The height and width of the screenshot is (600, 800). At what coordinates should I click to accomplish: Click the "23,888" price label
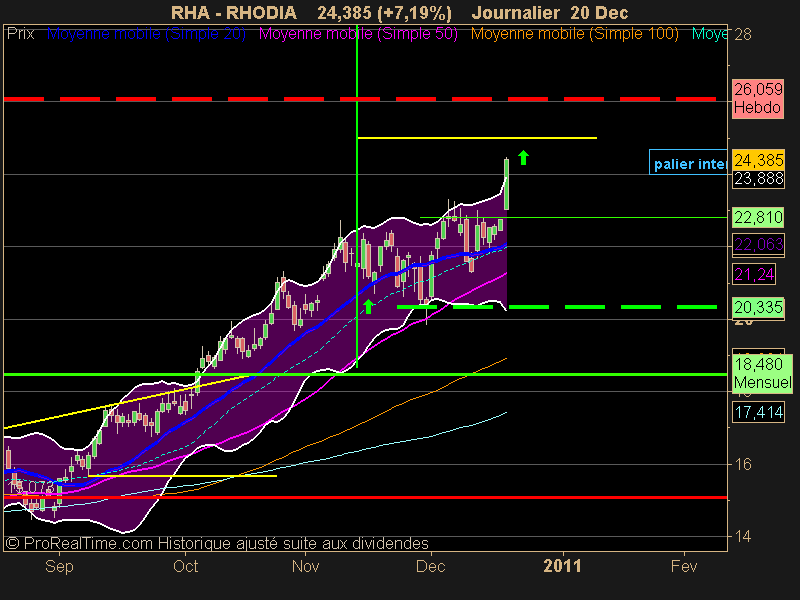tap(758, 179)
